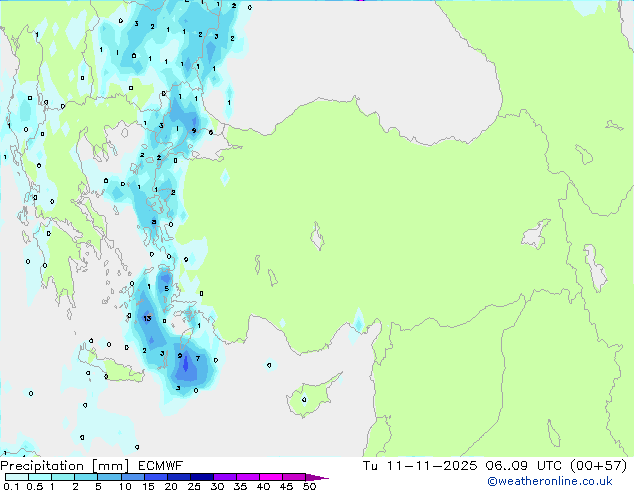This screenshot has width=634, height=490.
Task: Click the 45–50 mm legend color box
Action: [294, 477]
